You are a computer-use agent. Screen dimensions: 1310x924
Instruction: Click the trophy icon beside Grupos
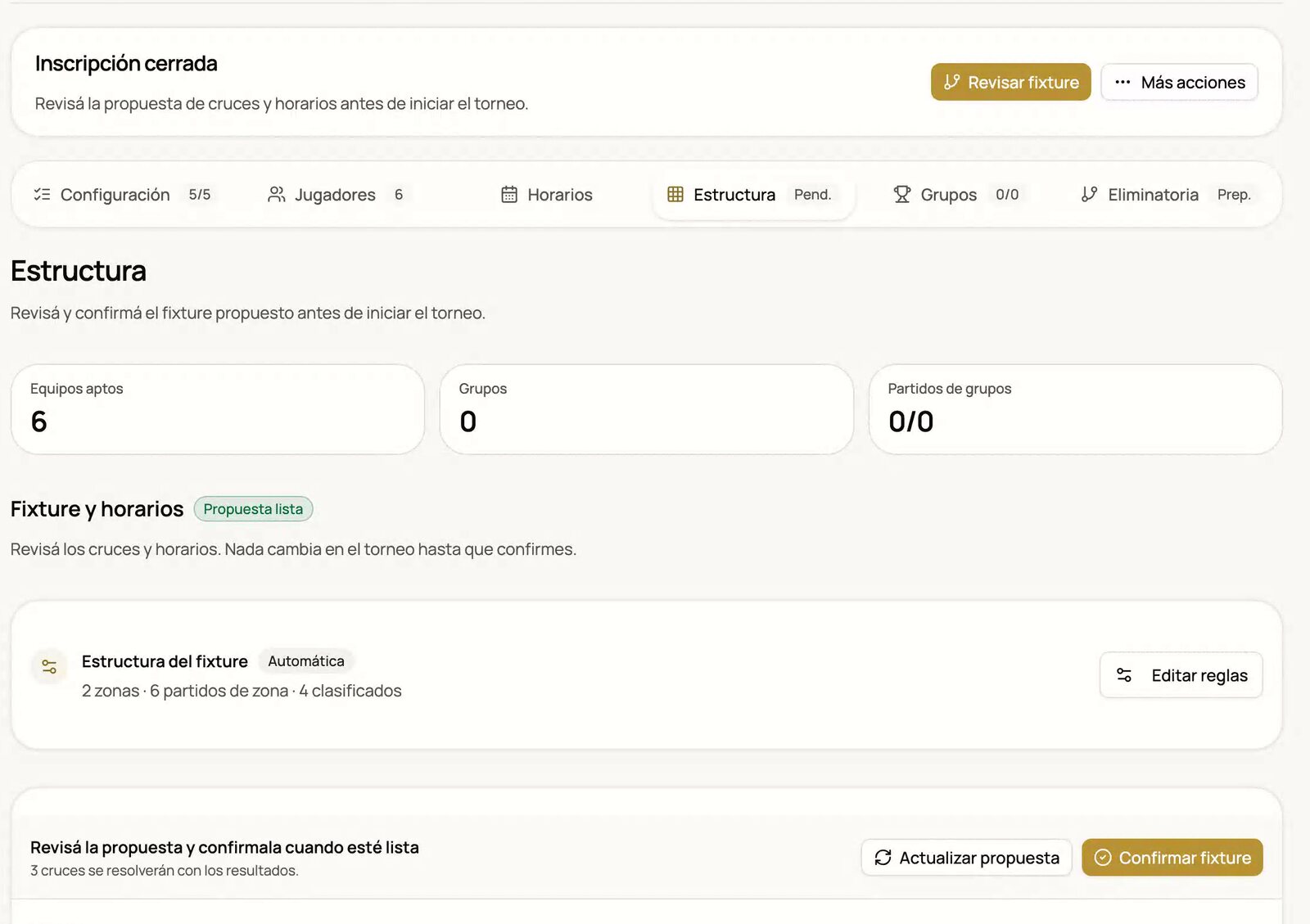(902, 195)
